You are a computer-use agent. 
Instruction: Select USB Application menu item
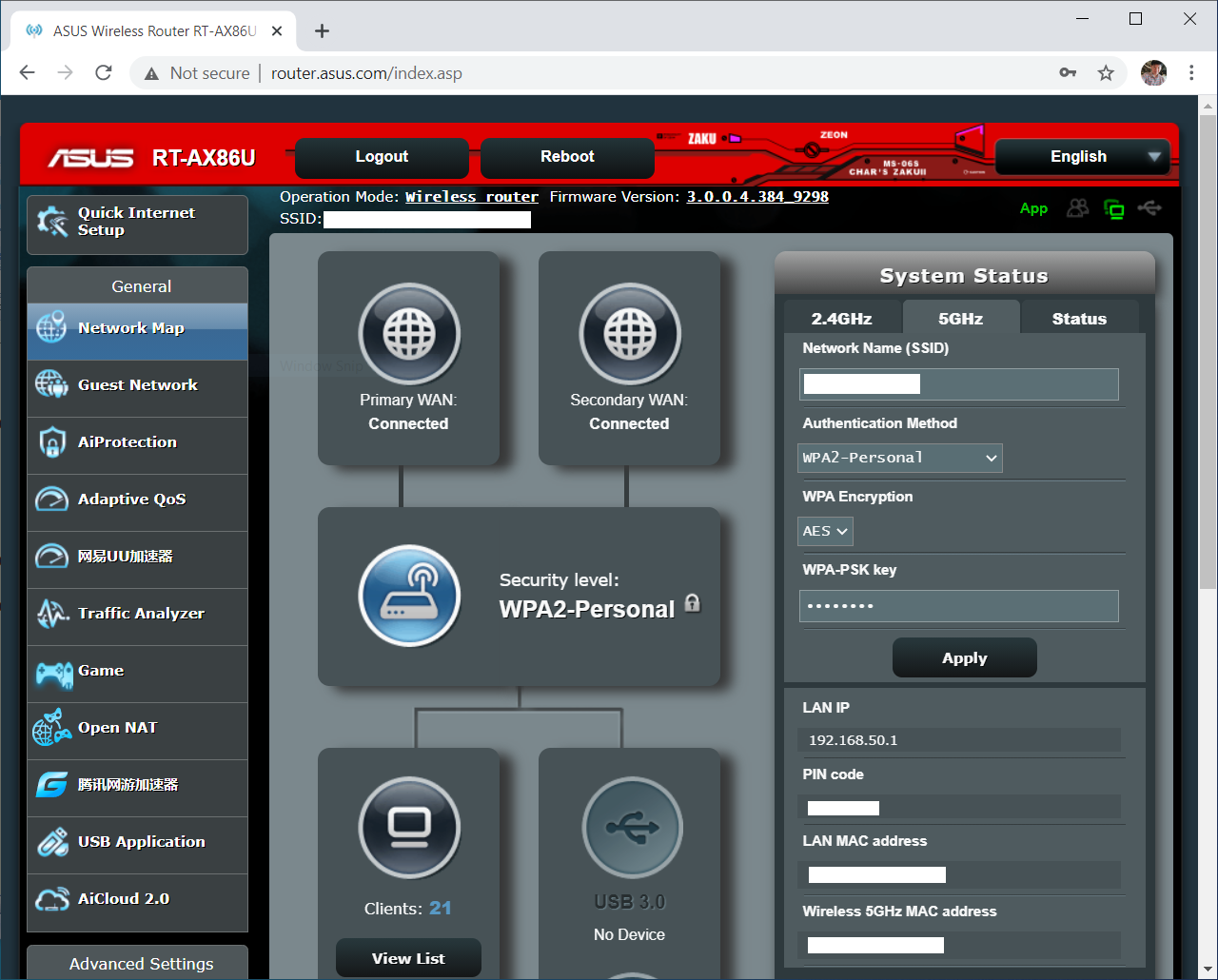click(x=138, y=845)
